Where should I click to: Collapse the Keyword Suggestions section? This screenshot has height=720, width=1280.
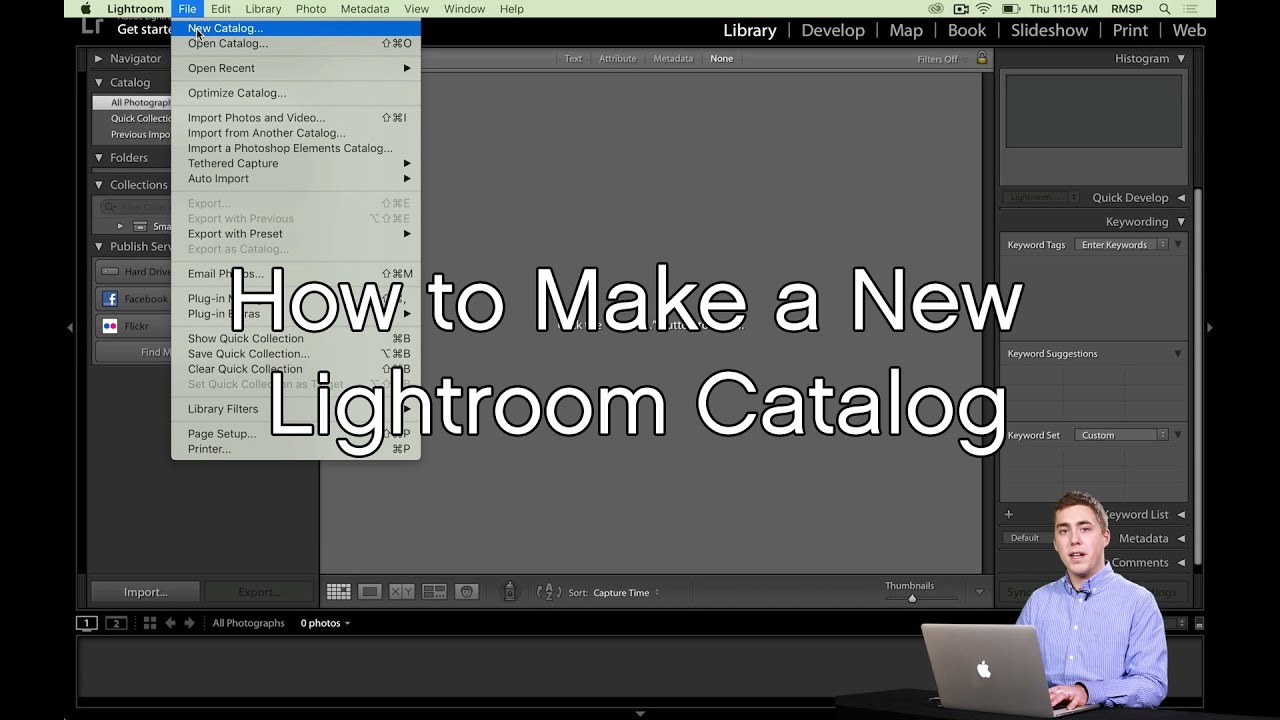click(1177, 354)
